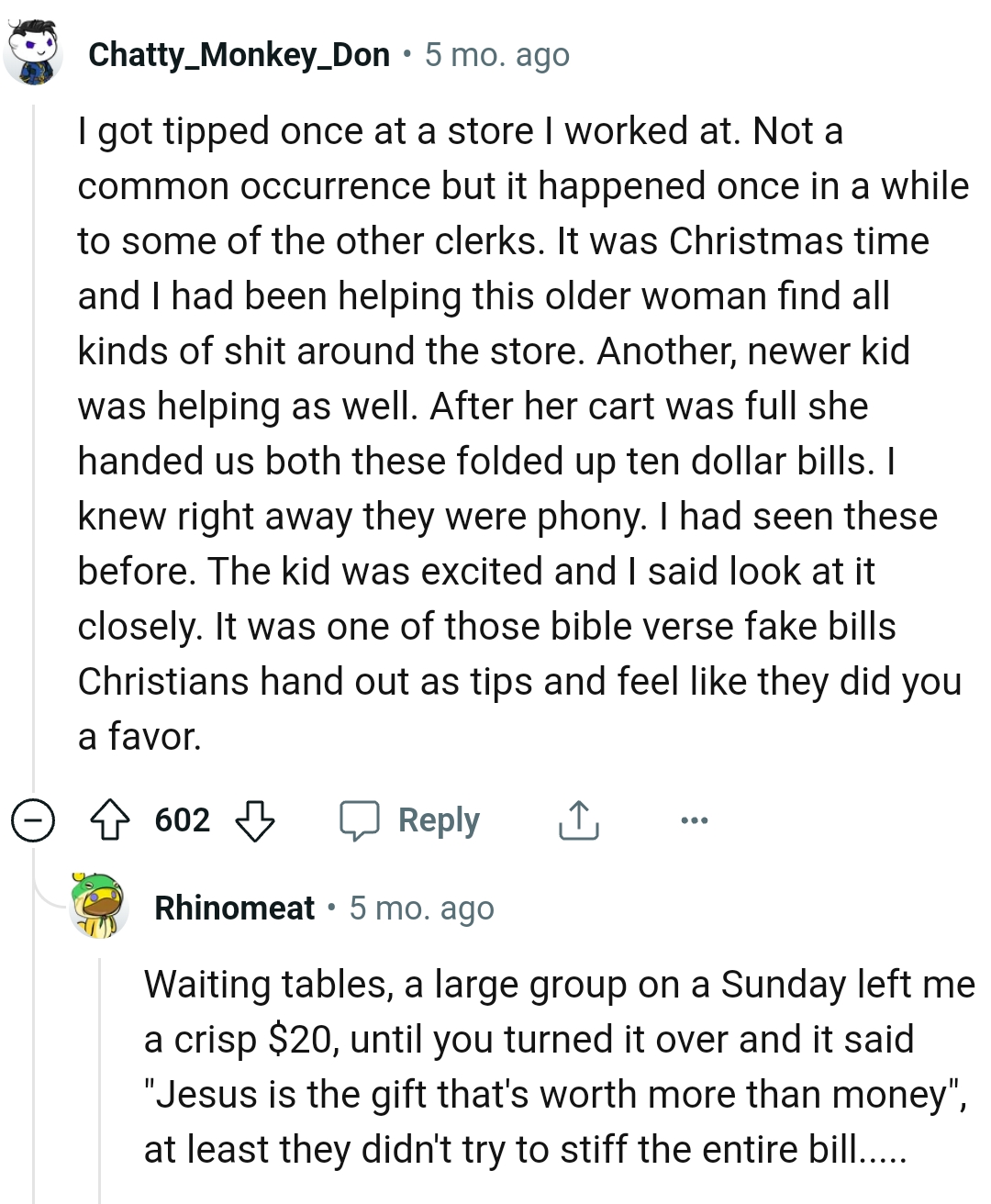Visit the Chatty_Monkey_Don username profile

point(239,55)
